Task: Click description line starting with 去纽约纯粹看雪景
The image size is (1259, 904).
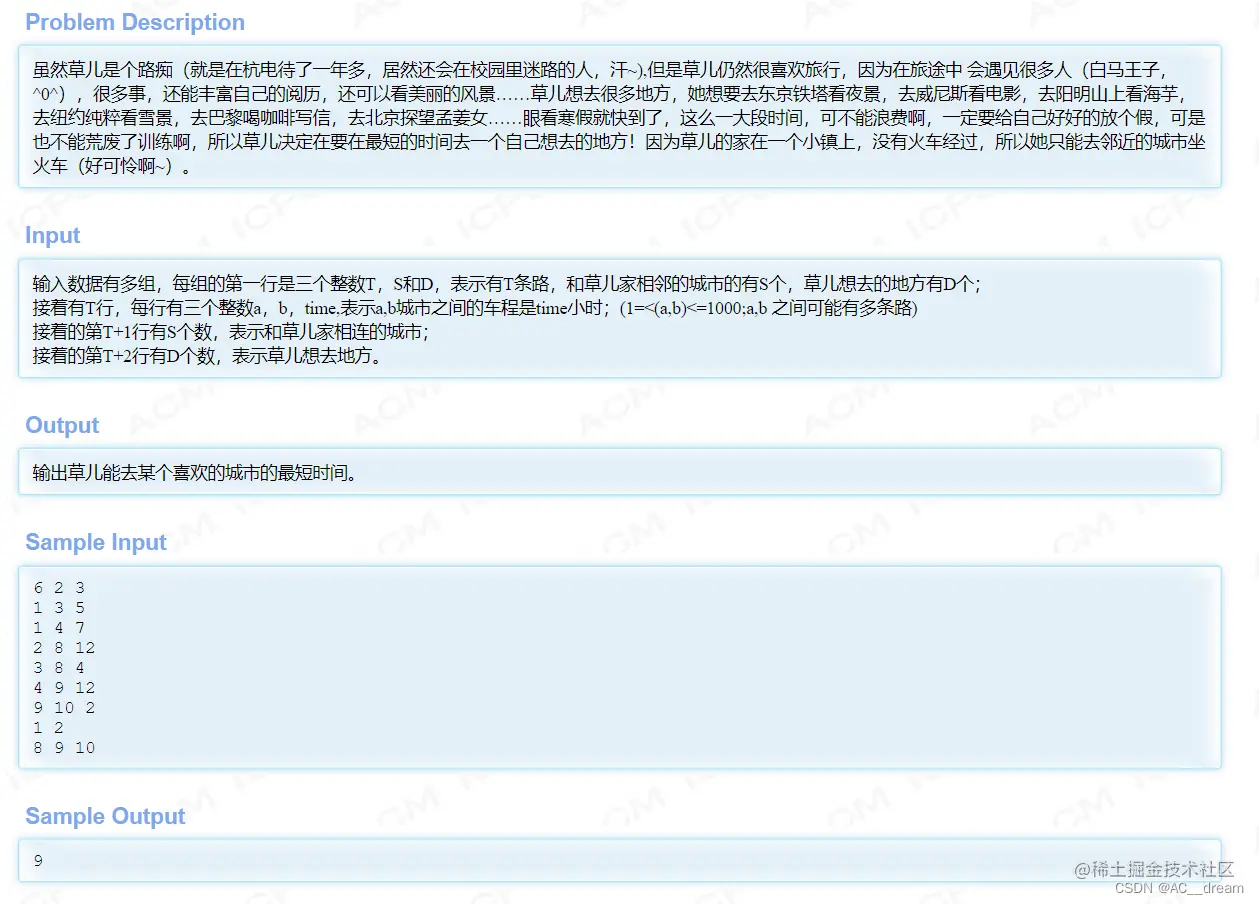Action: 619,118
